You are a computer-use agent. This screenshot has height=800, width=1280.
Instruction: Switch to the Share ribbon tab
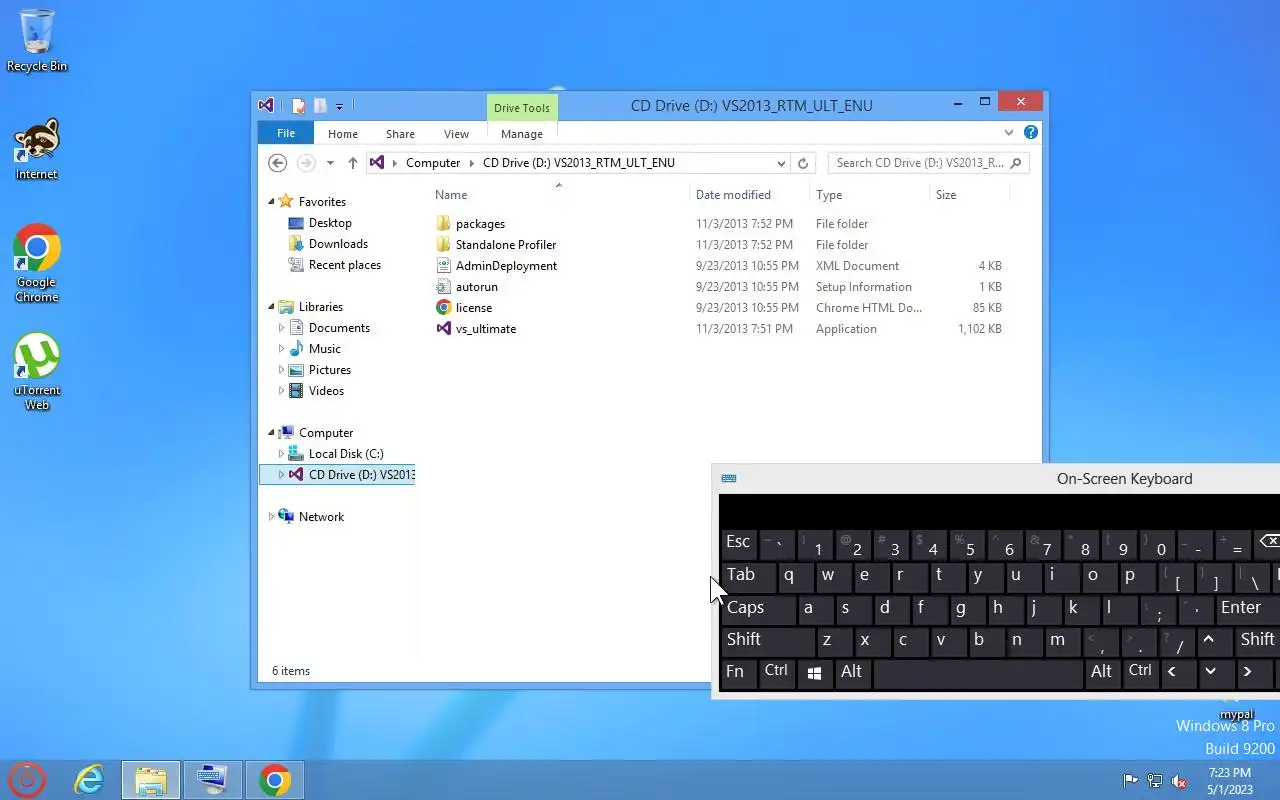(400, 134)
